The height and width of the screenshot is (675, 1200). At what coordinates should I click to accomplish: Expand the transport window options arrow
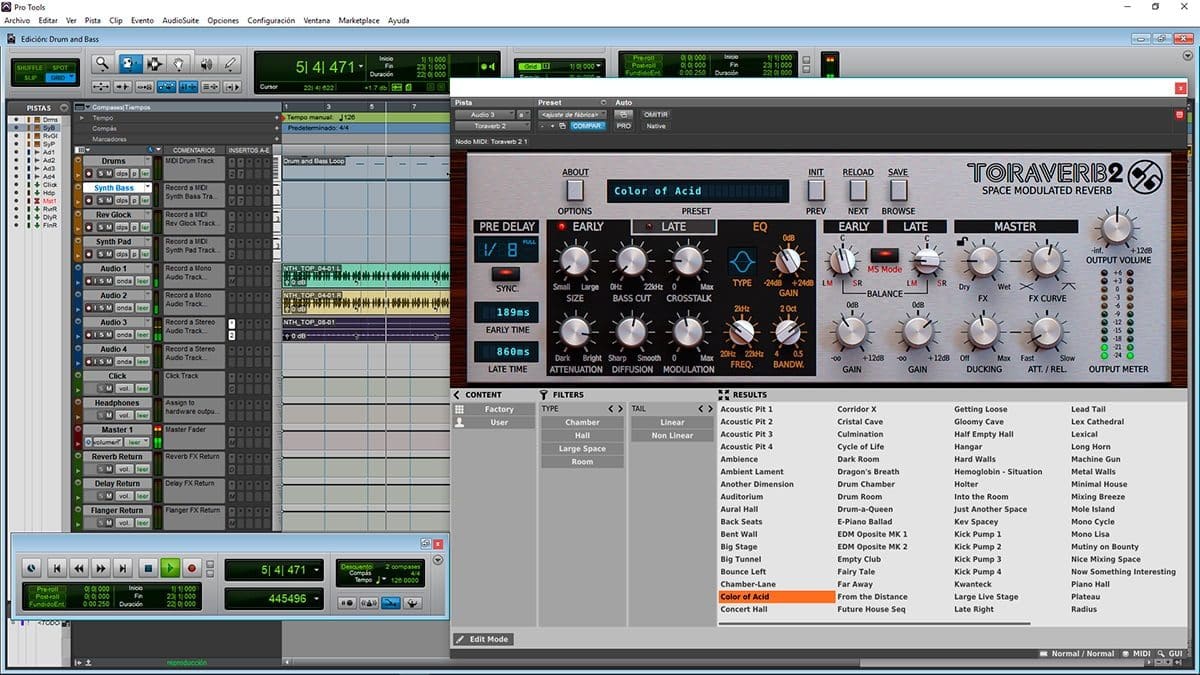(437, 561)
